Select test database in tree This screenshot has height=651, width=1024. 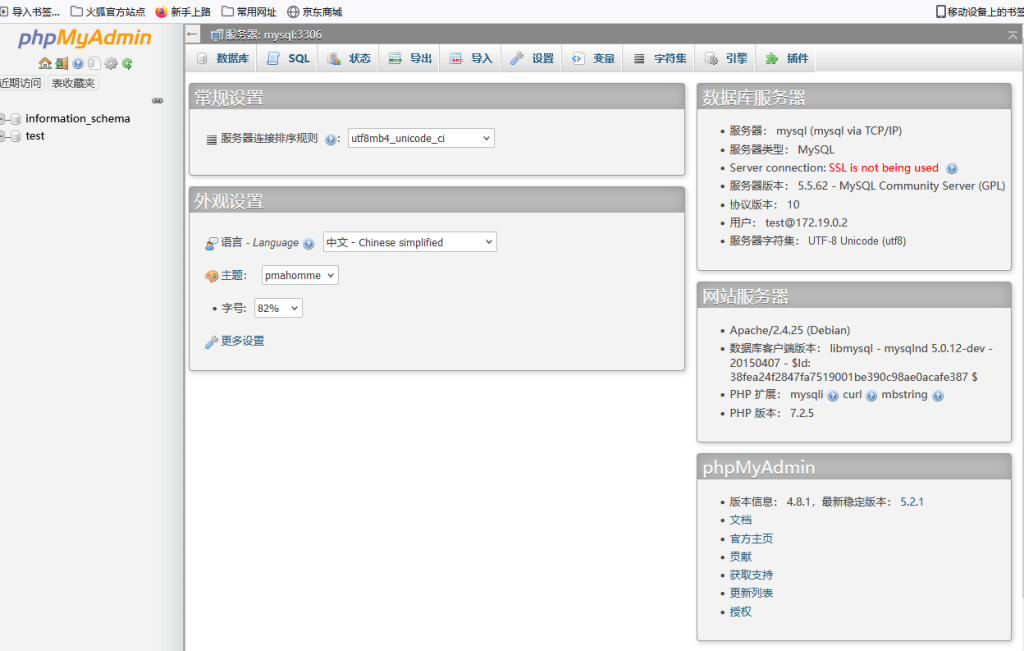coord(35,136)
